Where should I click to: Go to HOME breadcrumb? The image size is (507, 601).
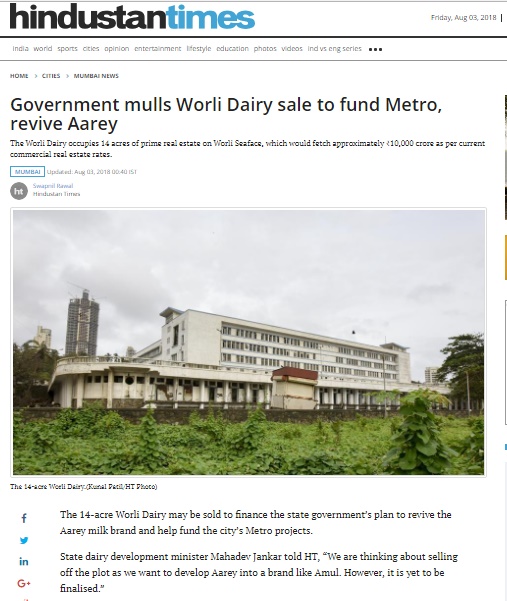pyautogui.click(x=19, y=76)
